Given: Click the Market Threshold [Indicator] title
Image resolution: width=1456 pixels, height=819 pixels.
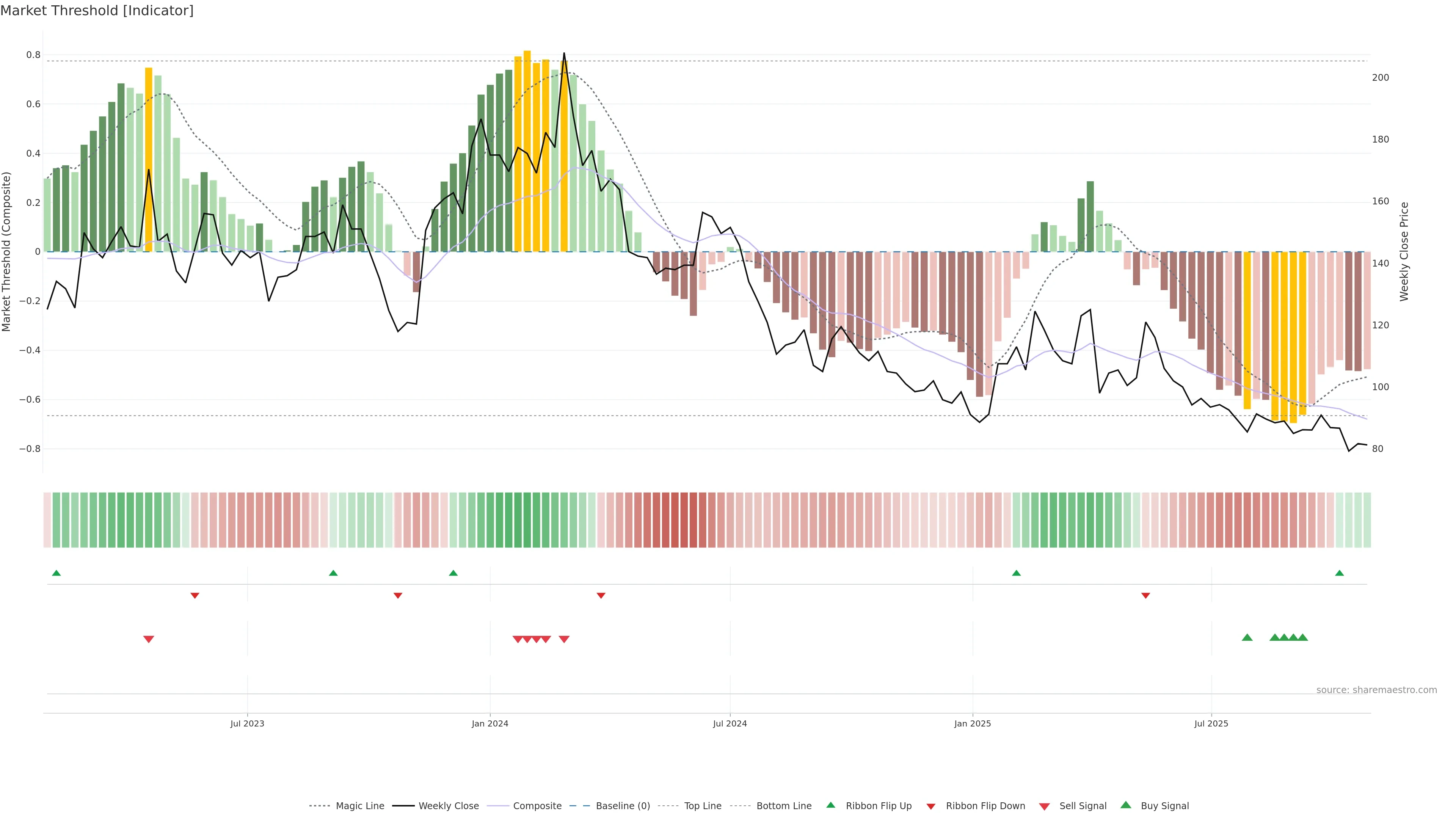Looking at the screenshot, I should pos(97,11).
